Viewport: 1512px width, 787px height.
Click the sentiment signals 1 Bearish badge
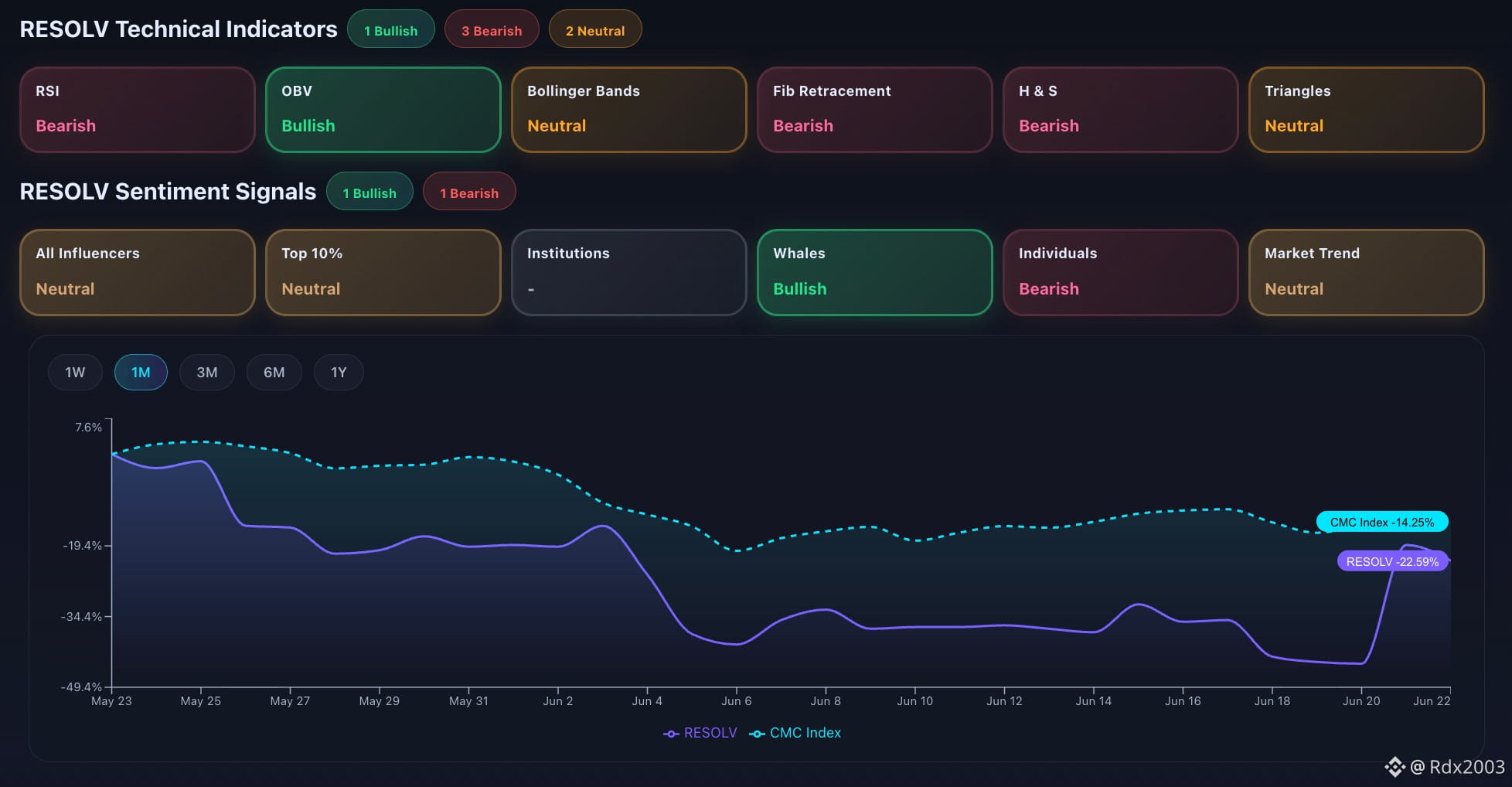469,192
